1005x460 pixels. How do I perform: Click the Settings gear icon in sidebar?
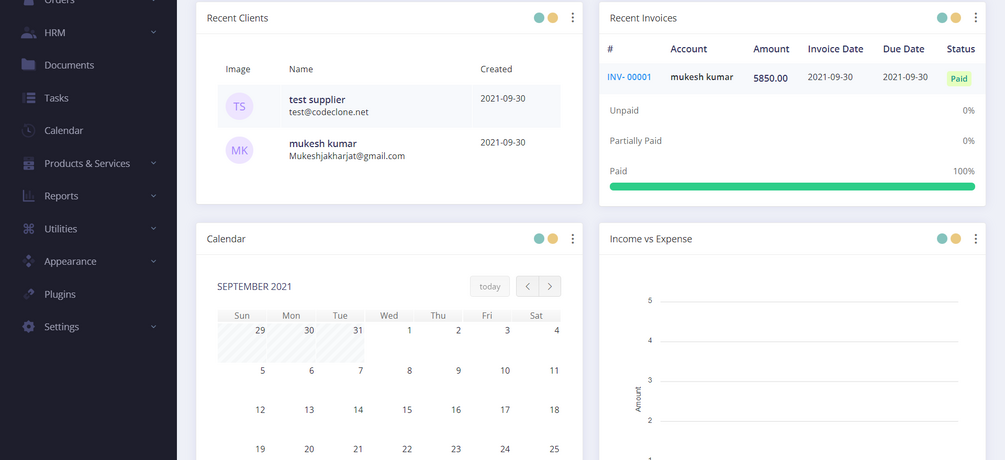click(x=28, y=327)
